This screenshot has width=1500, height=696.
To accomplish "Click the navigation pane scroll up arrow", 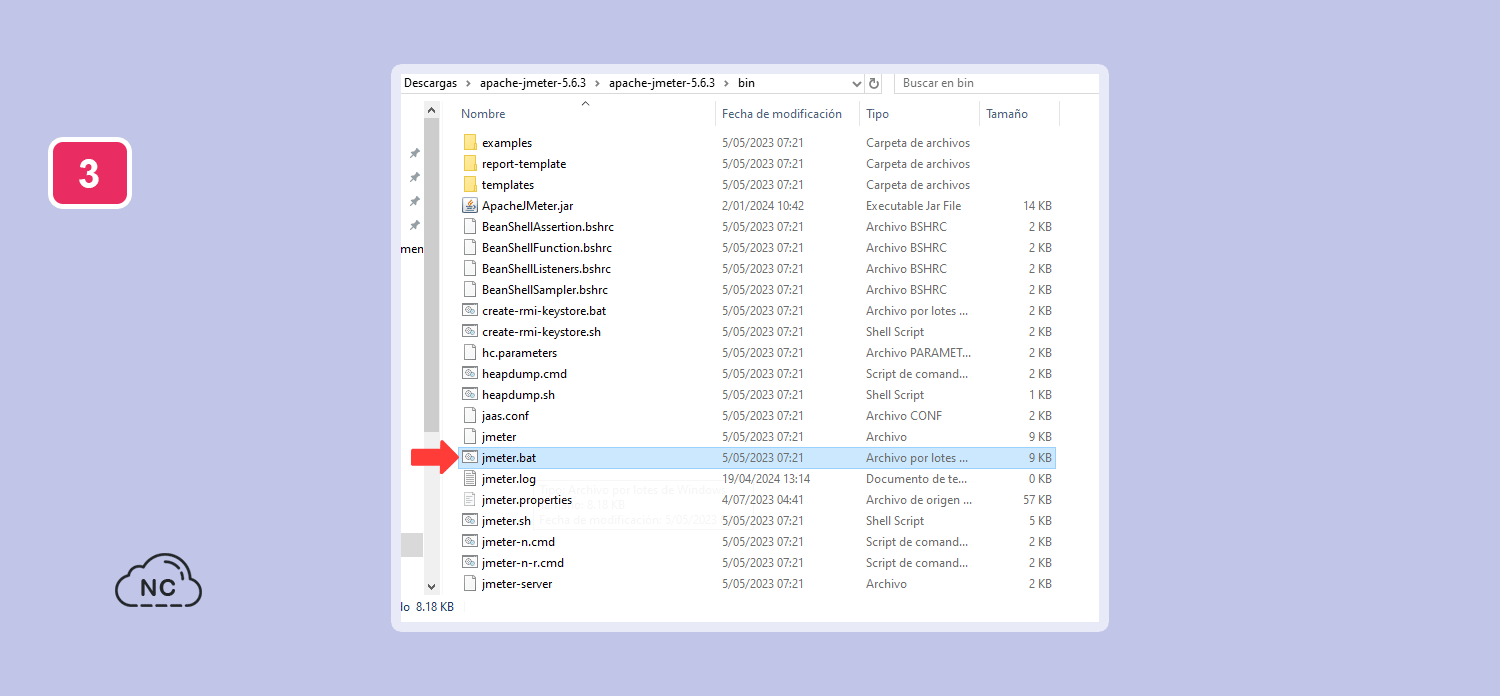I will [431, 110].
